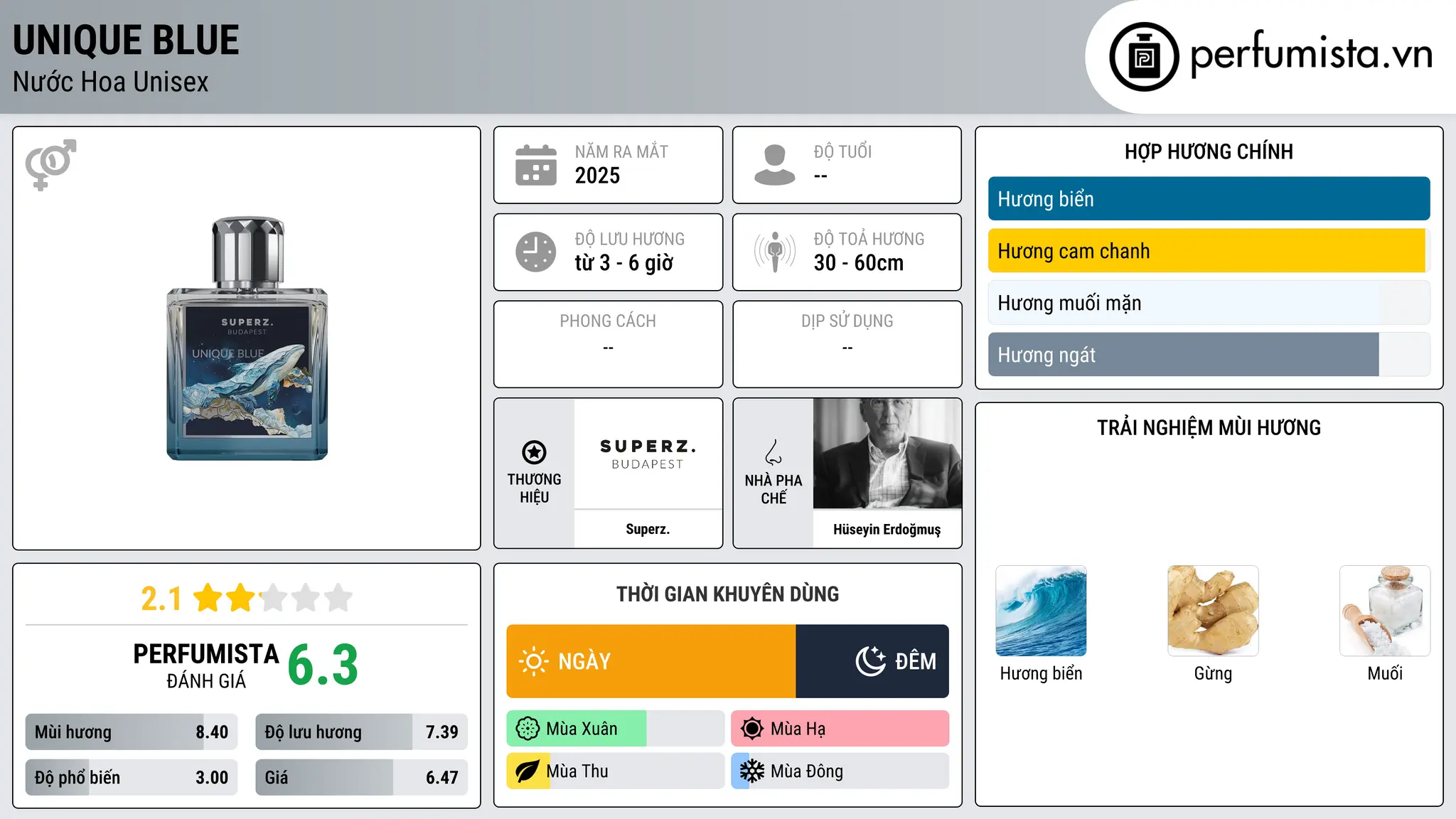Image resolution: width=1456 pixels, height=819 pixels.
Task: Click the sillage icon beside Độ toả hương
Action: click(x=775, y=252)
